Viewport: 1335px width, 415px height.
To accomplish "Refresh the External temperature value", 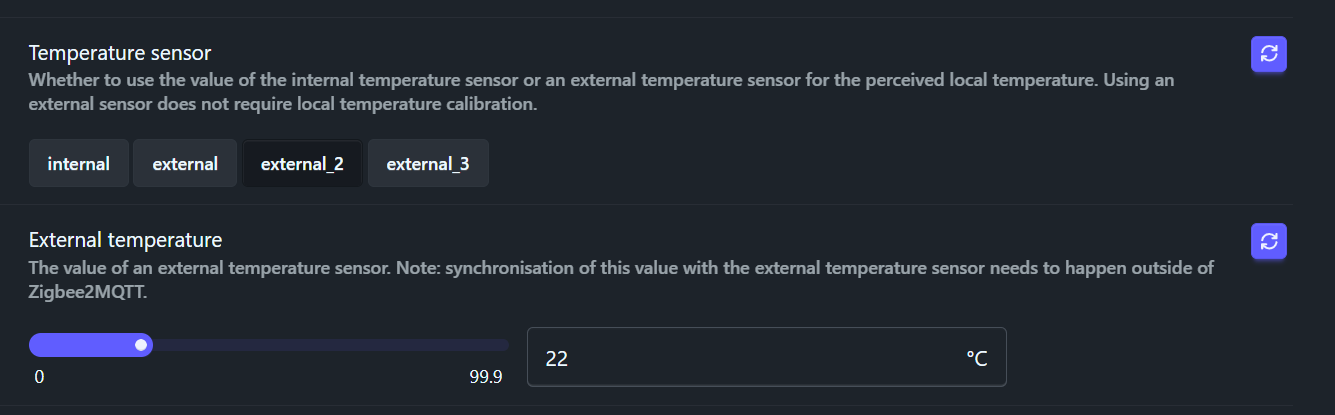I will (x=1268, y=241).
